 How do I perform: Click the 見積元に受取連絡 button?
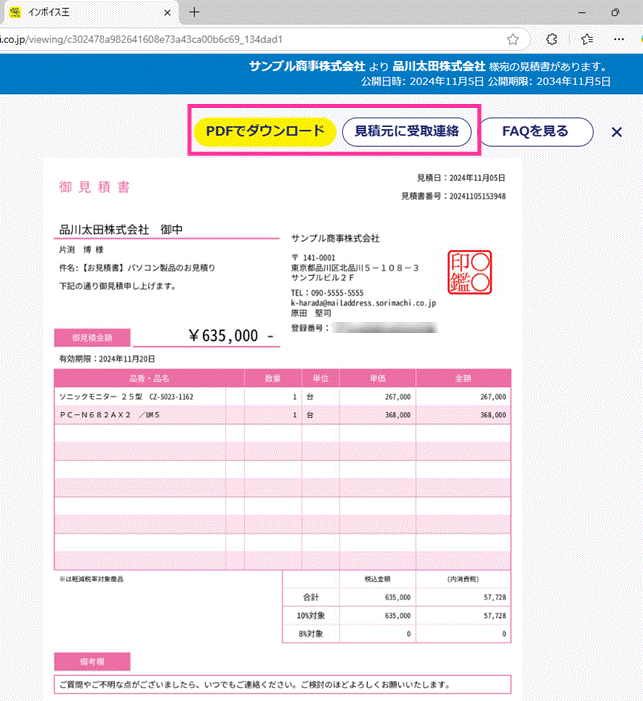click(406, 131)
